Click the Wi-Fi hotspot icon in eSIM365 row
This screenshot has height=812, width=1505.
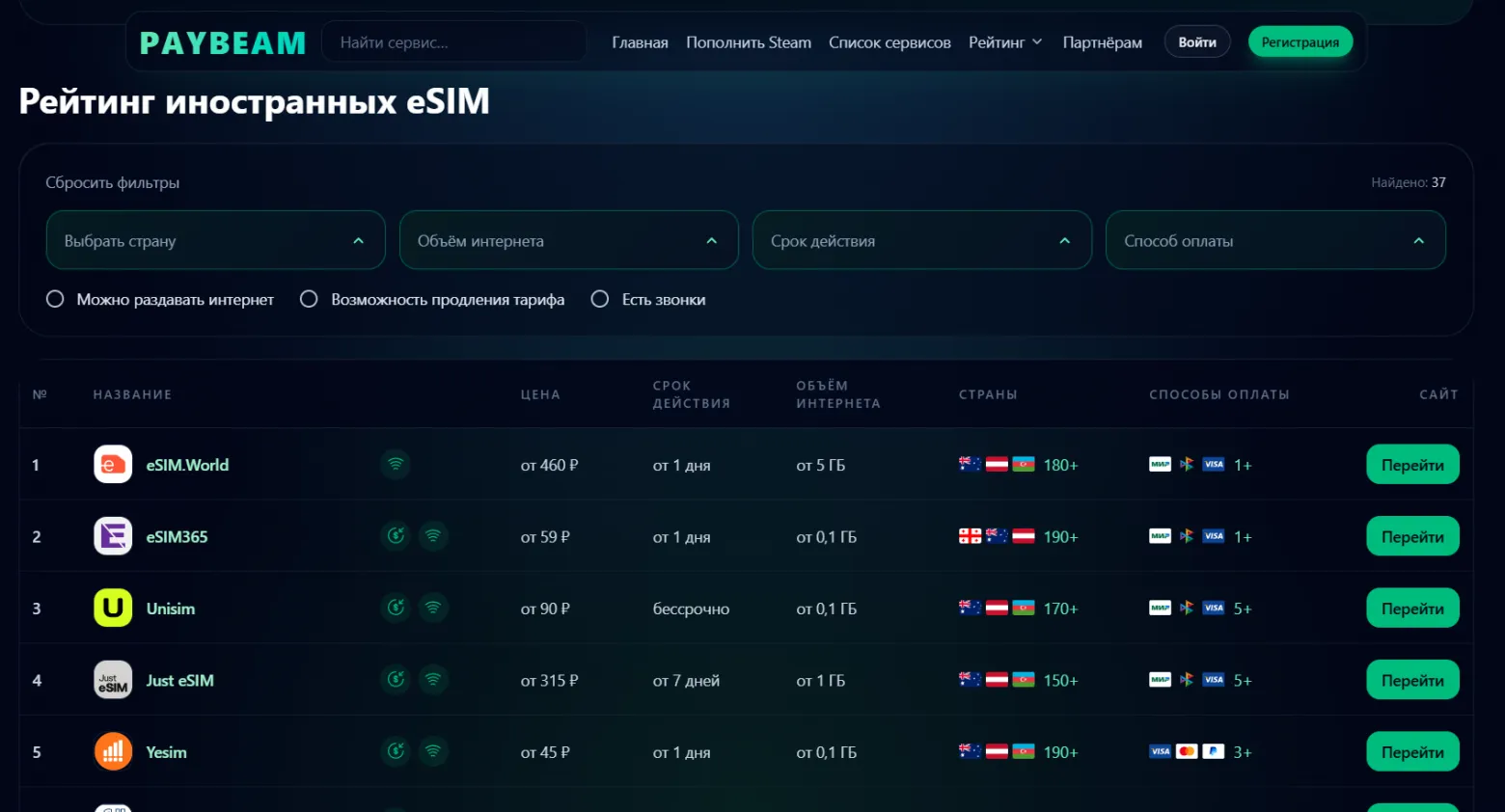[x=433, y=535]
